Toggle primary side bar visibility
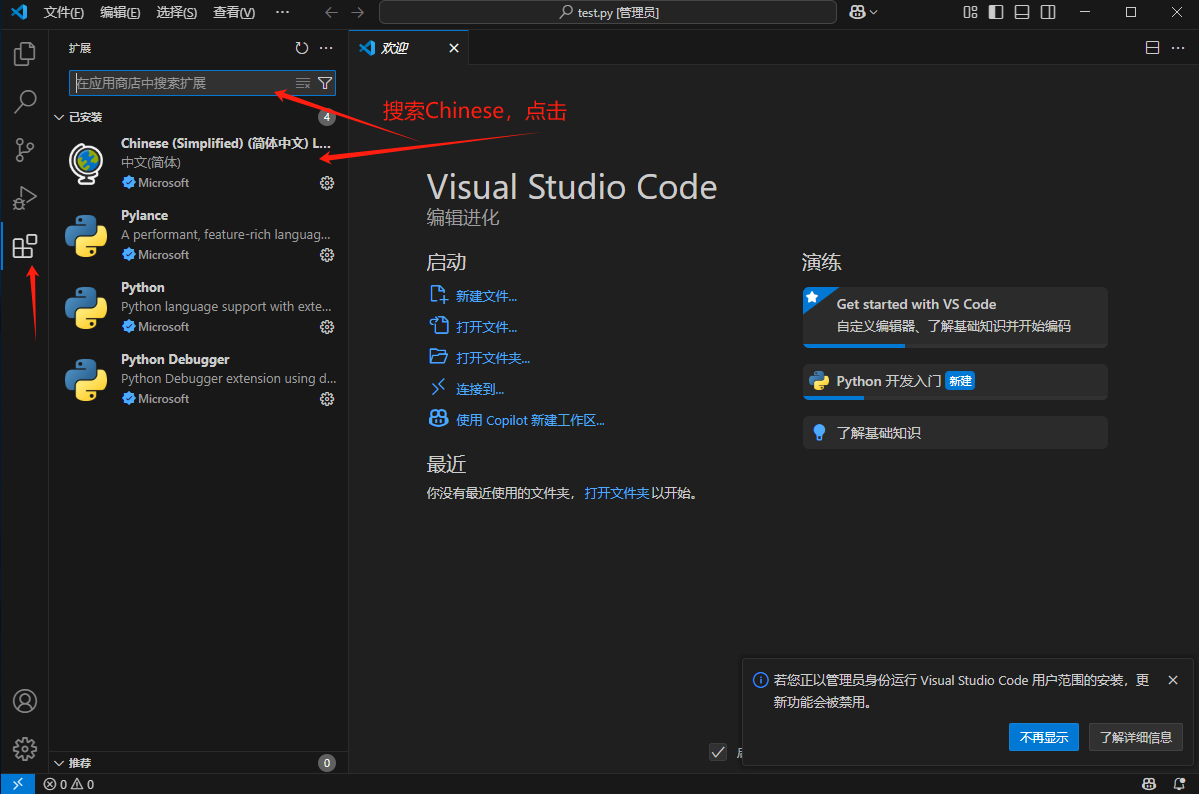1199x794 pixels. pos(996,12)
